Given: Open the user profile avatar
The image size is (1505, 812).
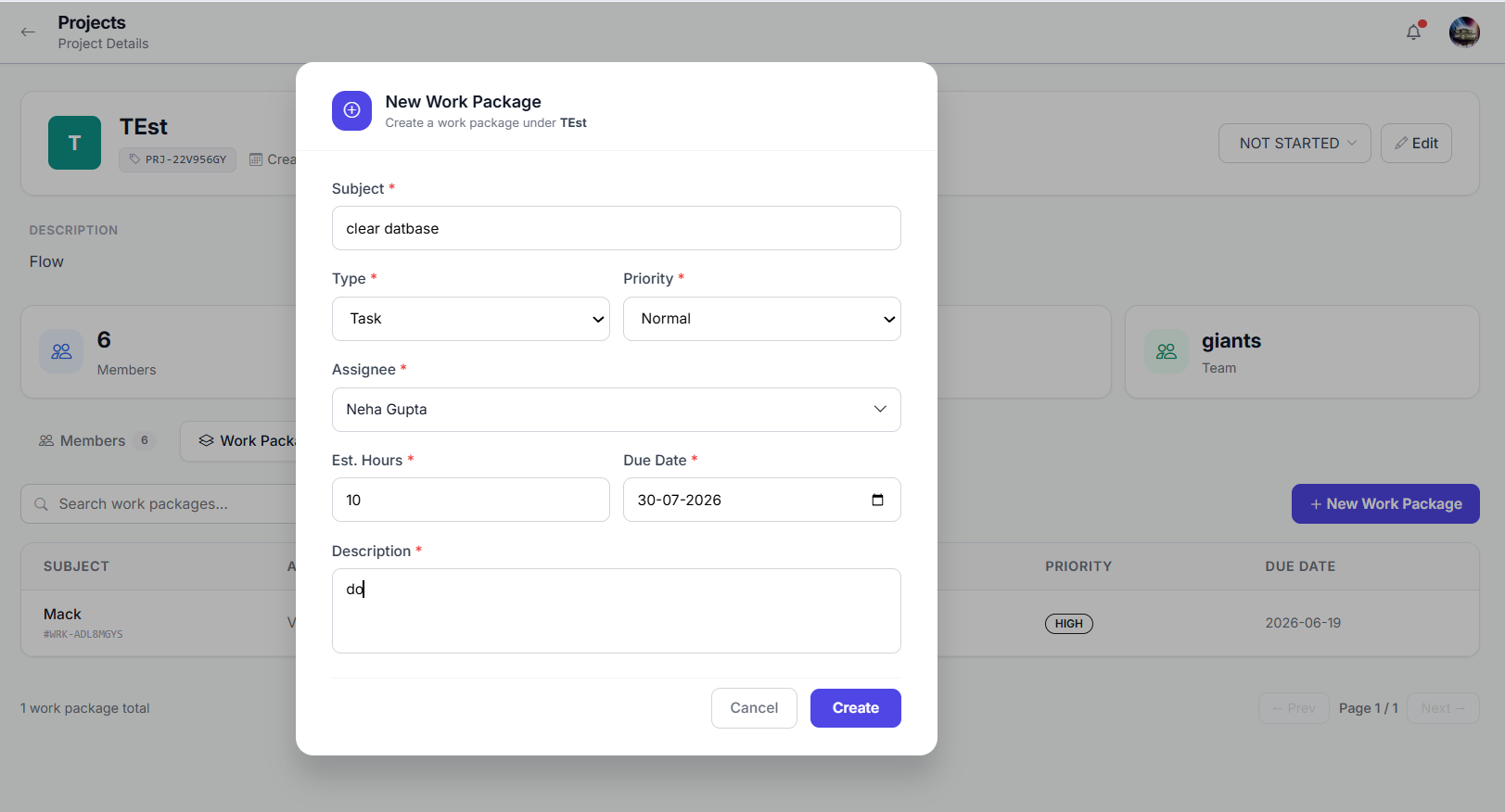Looking at the screenshot, I should [x=1464, y=32].
